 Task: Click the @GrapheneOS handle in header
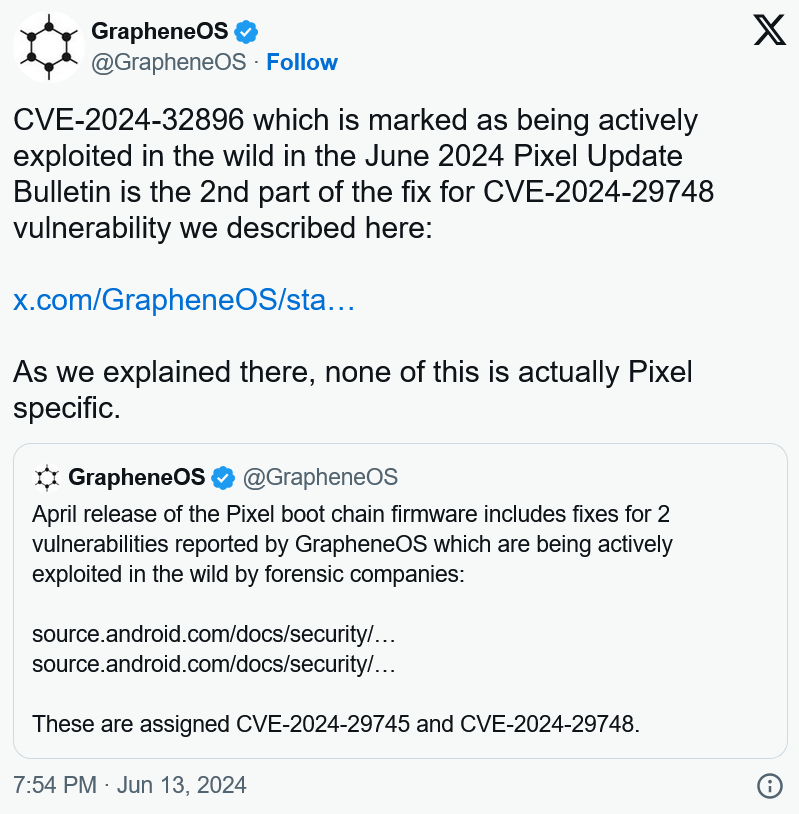point(169,62)
